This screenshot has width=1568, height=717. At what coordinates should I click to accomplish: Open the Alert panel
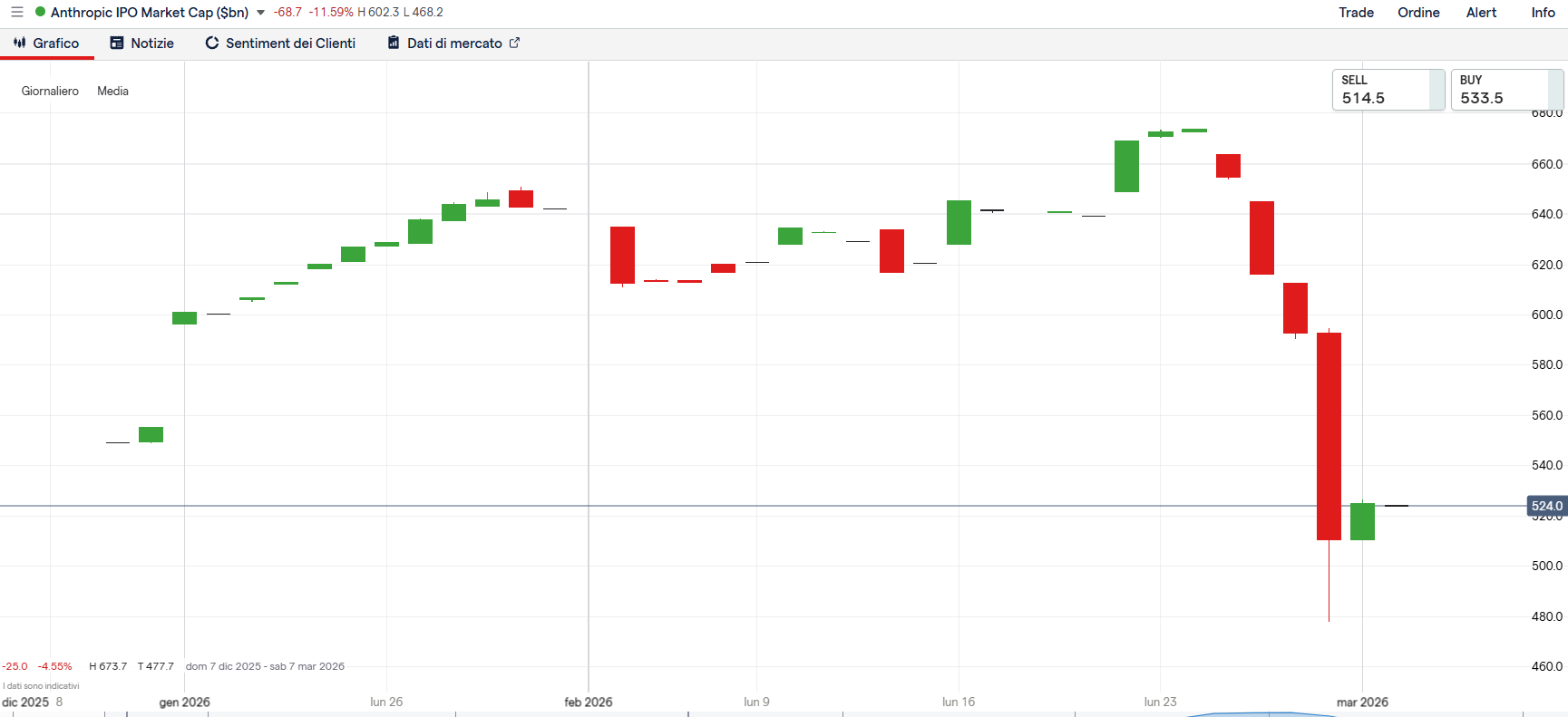pyautogui.click(x=1481, y=13)
